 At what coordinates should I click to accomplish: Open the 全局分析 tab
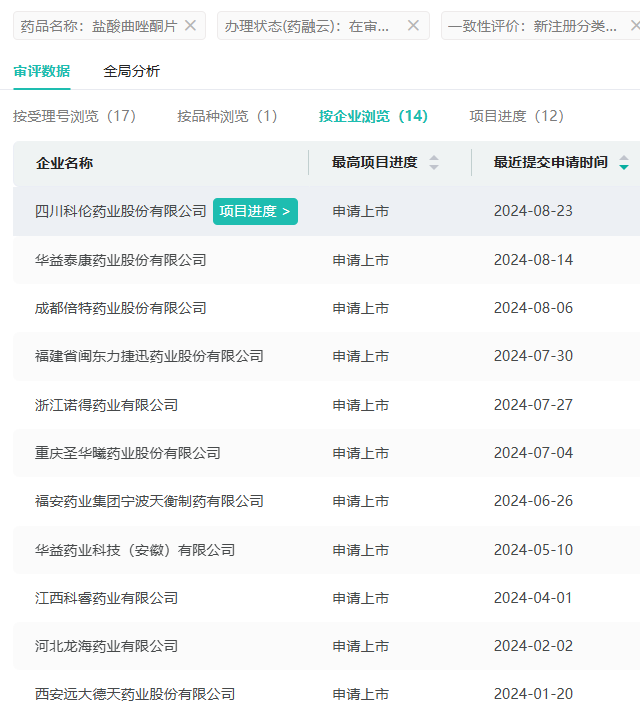[131, 71]
